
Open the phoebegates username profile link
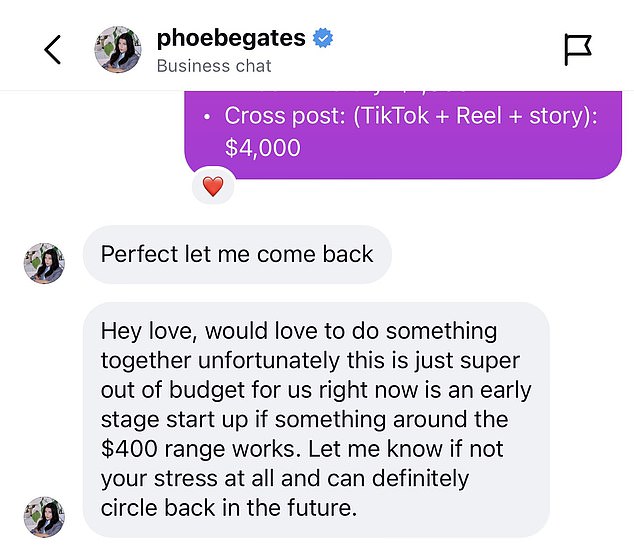click(231, 39)
